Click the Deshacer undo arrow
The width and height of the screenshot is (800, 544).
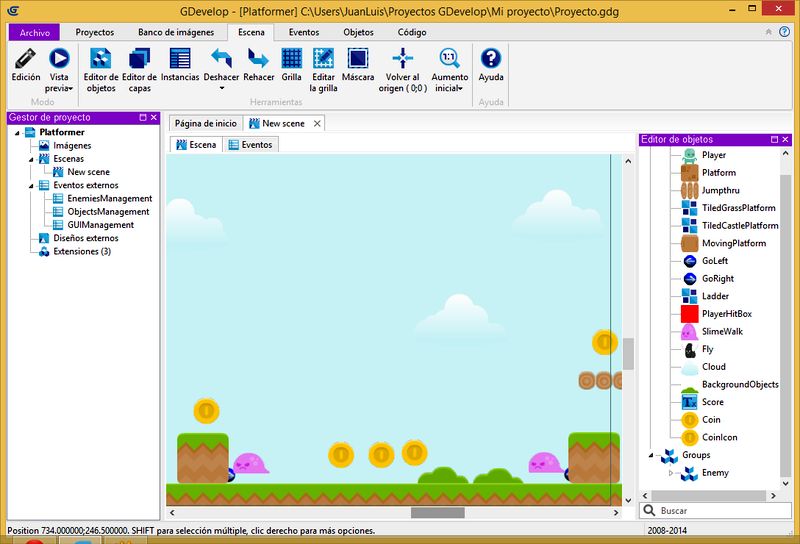(221, 59)
